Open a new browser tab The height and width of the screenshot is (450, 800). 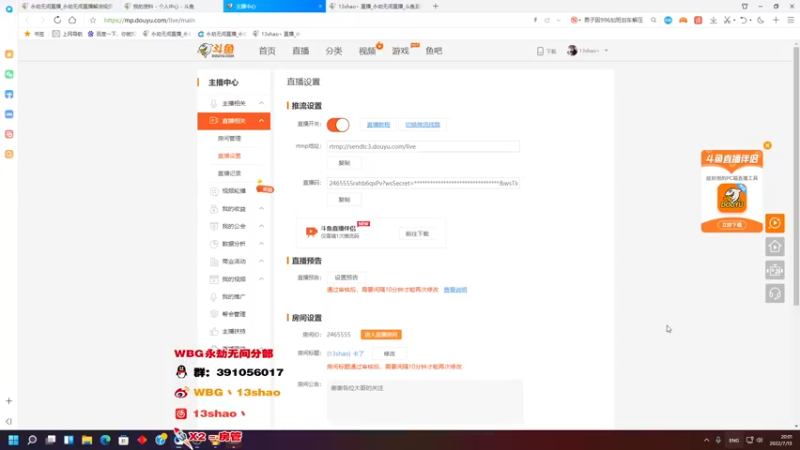tap(435, 6)
